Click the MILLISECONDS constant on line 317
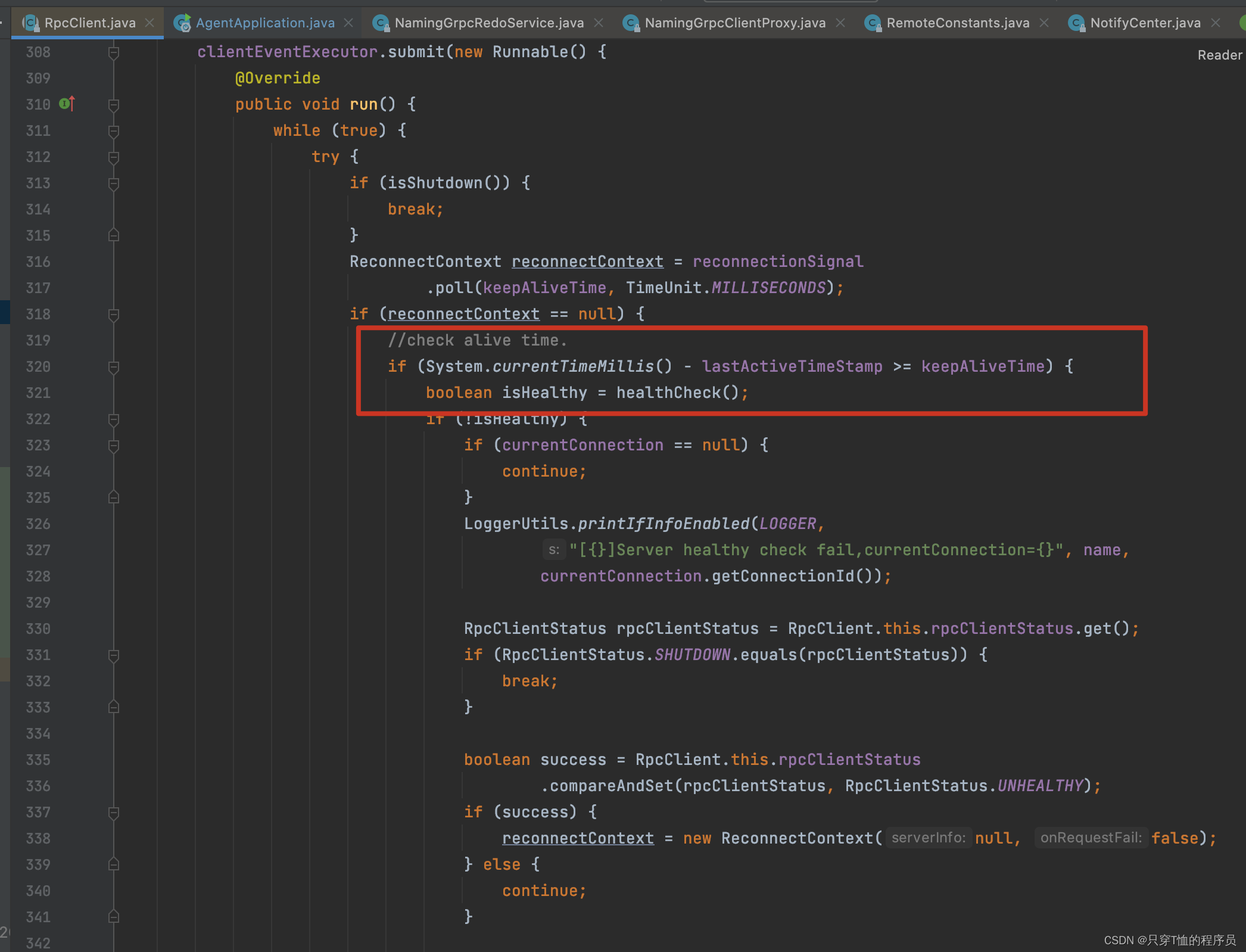Screen dimensions: 1246x952 [768, 288]
